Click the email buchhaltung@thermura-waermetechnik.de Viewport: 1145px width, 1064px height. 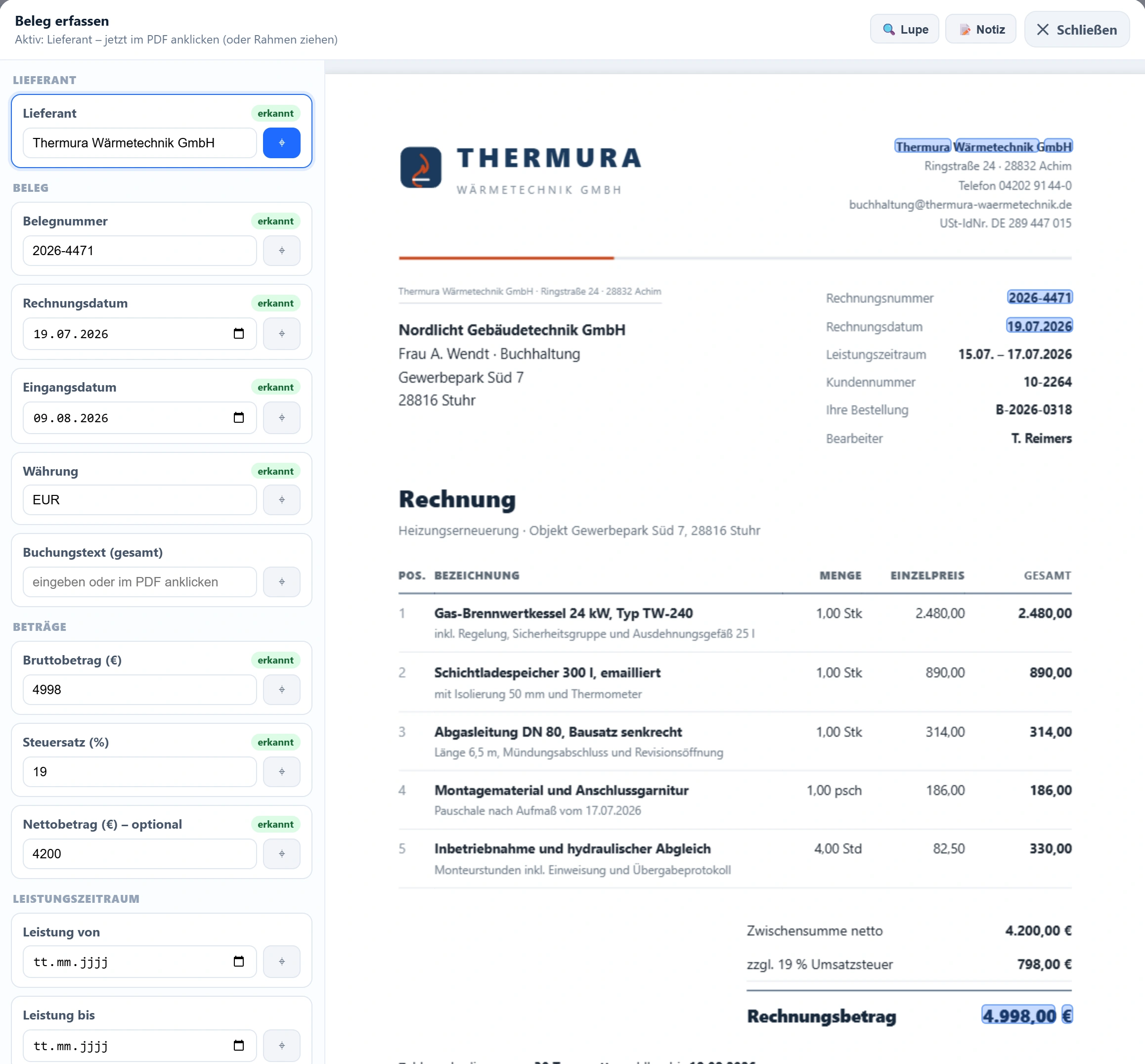pyautogui.click(x=960, y=204)
